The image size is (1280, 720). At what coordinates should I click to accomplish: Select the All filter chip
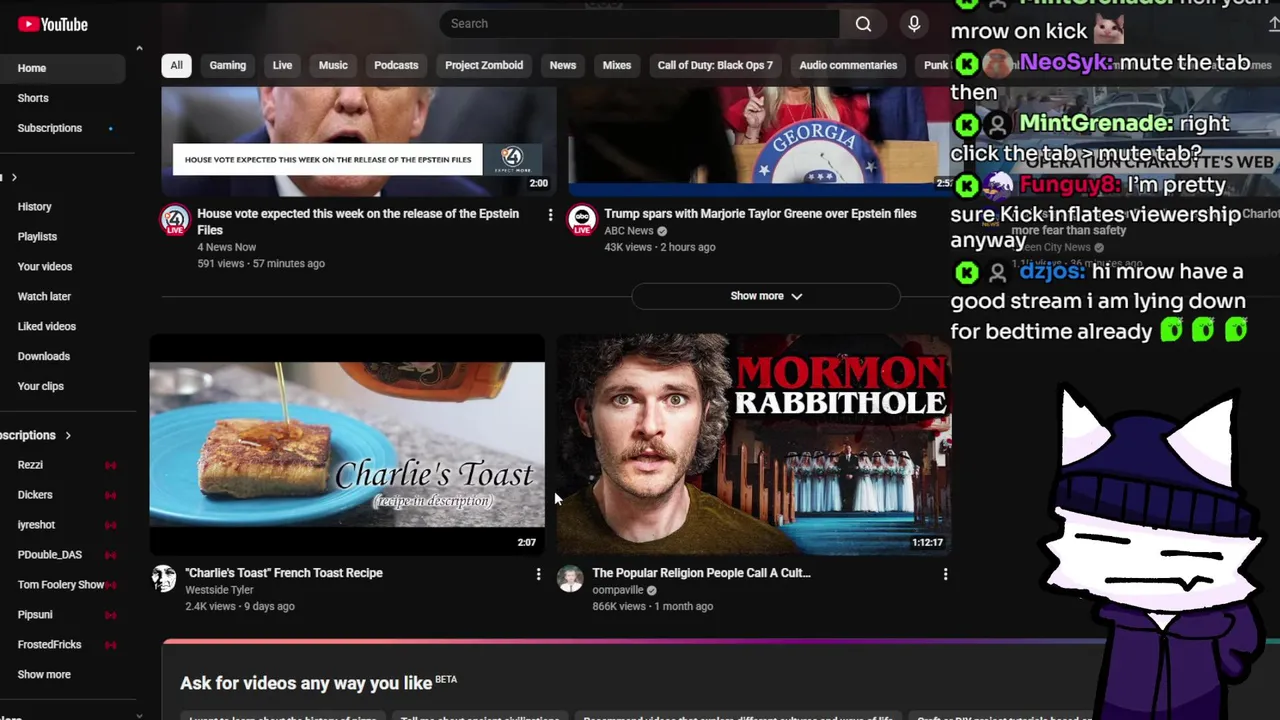[176, 65]
